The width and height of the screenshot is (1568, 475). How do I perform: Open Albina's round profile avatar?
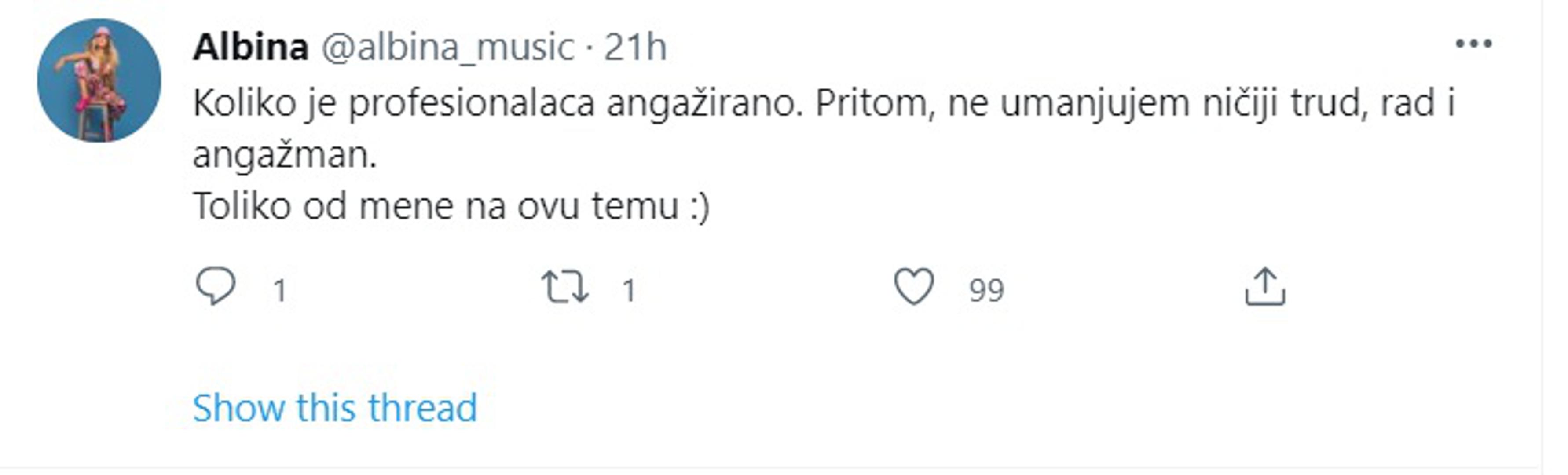[x=99, y=80]
